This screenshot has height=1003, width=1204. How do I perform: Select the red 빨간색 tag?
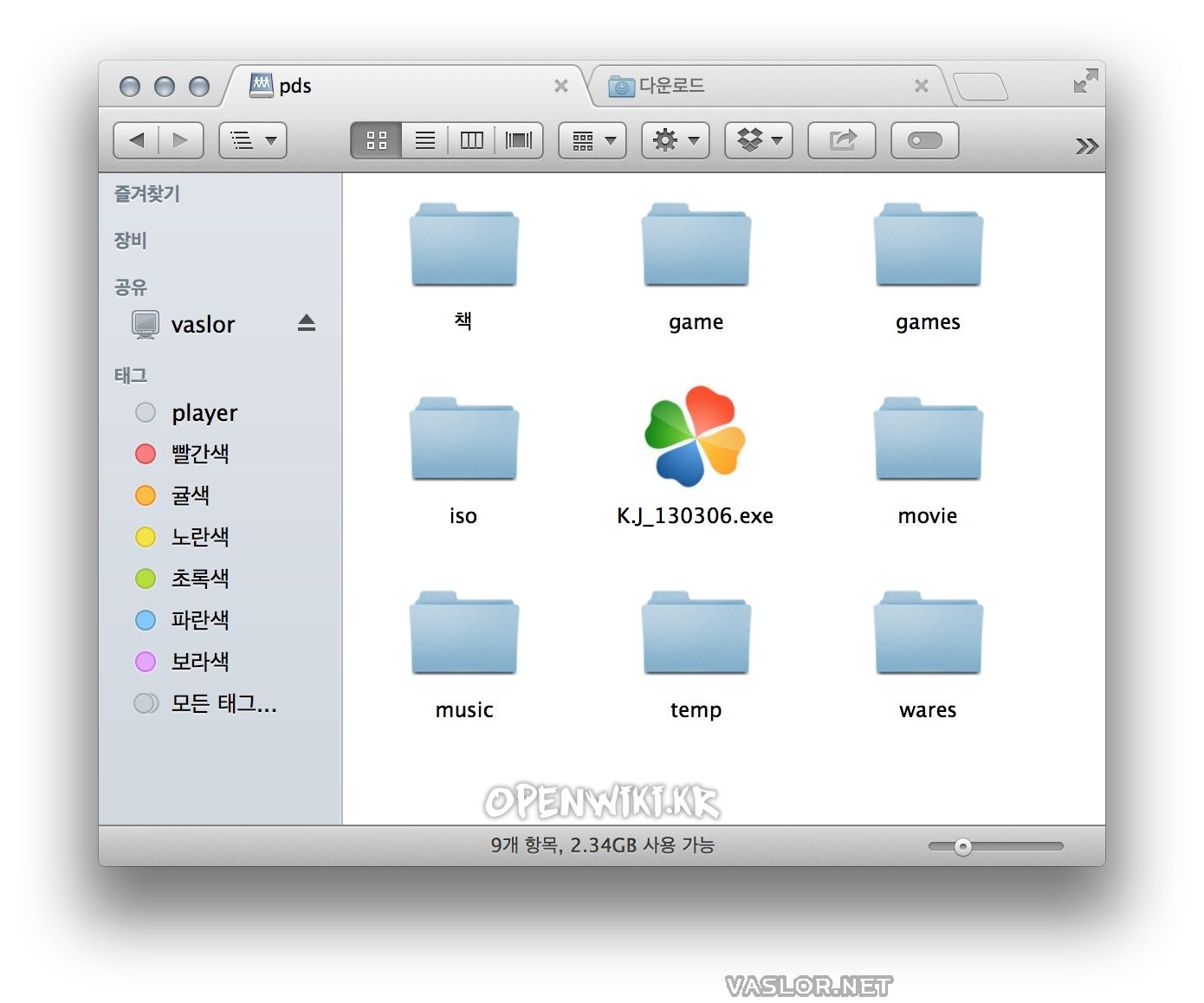[220, 454]
